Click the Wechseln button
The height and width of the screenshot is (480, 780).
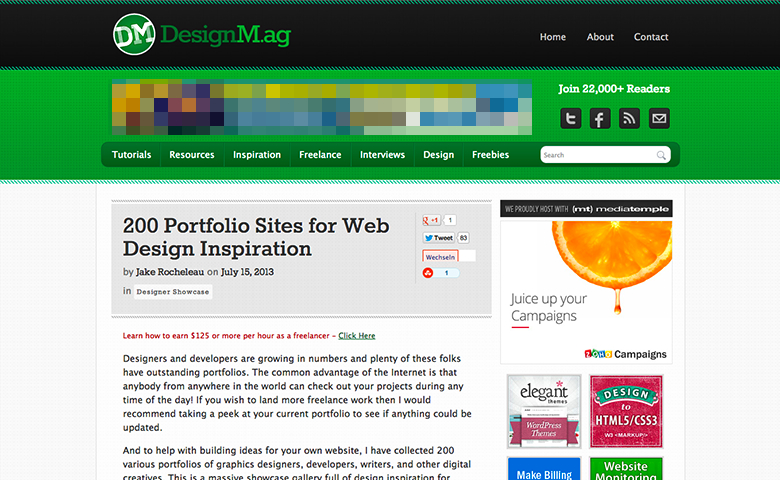click(x=440, y=256)
